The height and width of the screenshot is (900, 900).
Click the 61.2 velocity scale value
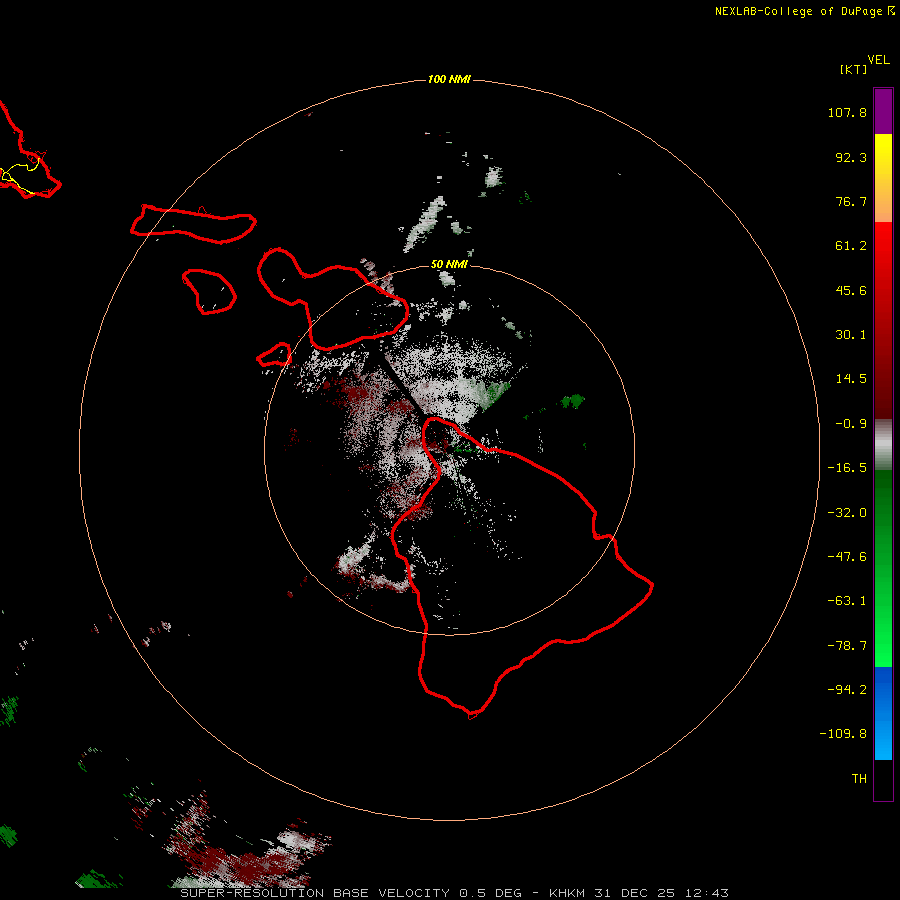coord(851,246)
